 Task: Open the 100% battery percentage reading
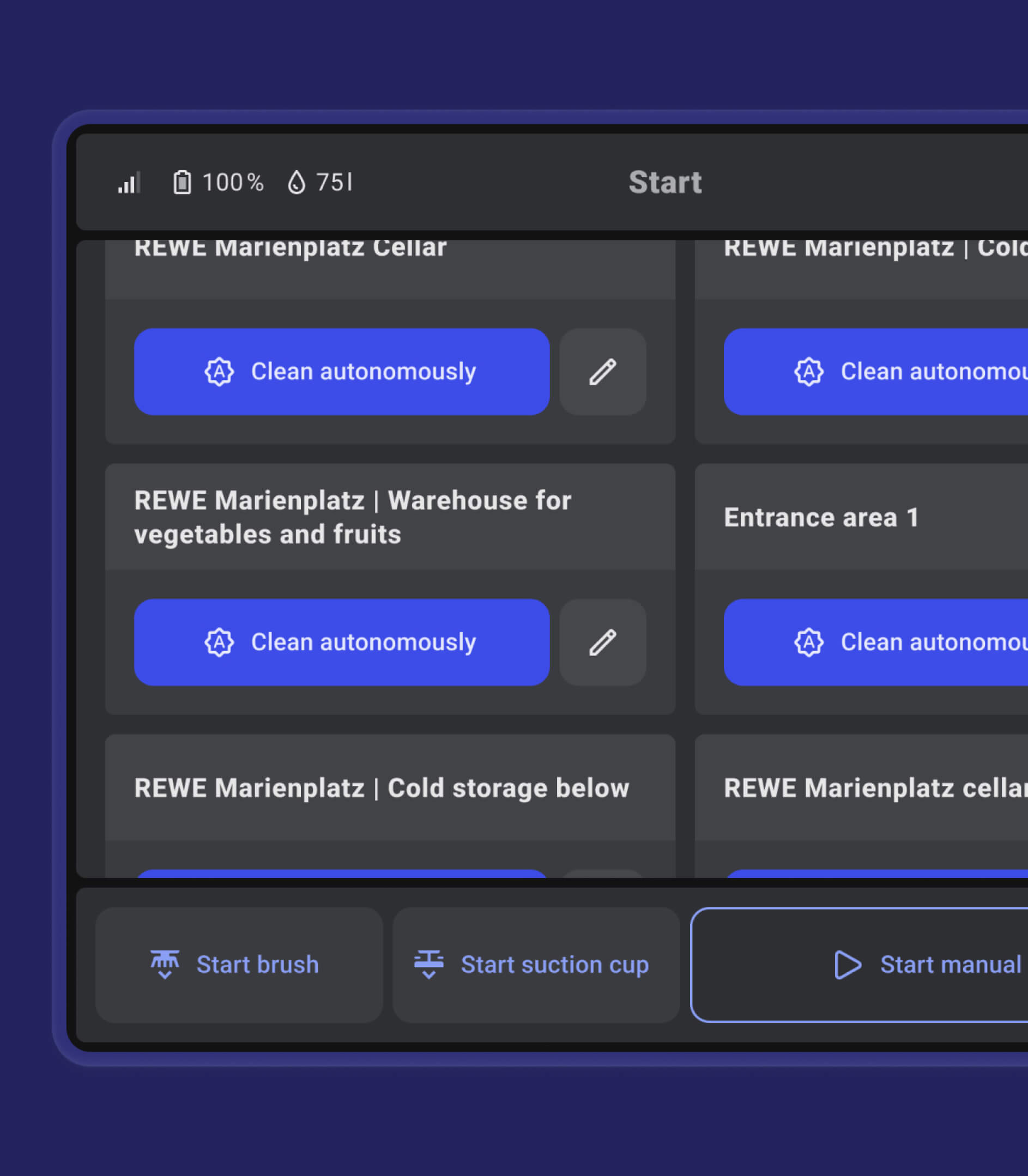coord(233,183)
